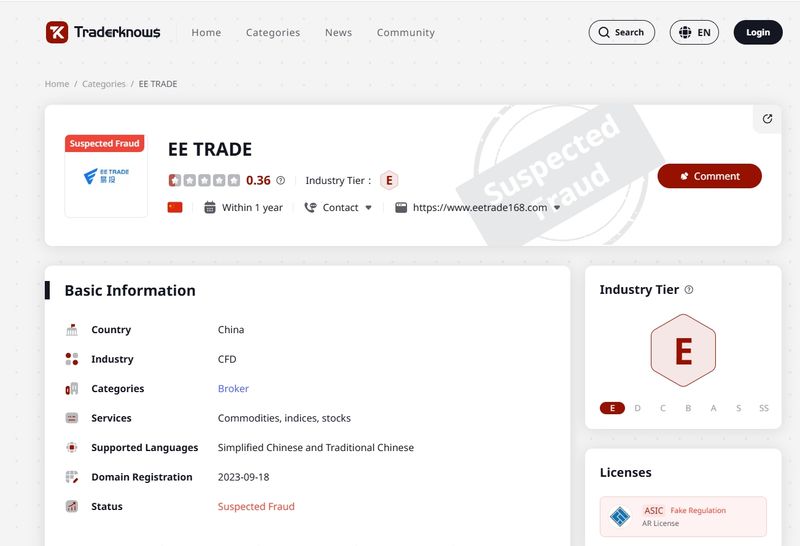Click the Comment button
Screen dimensions: 800x546
[709, 176]
